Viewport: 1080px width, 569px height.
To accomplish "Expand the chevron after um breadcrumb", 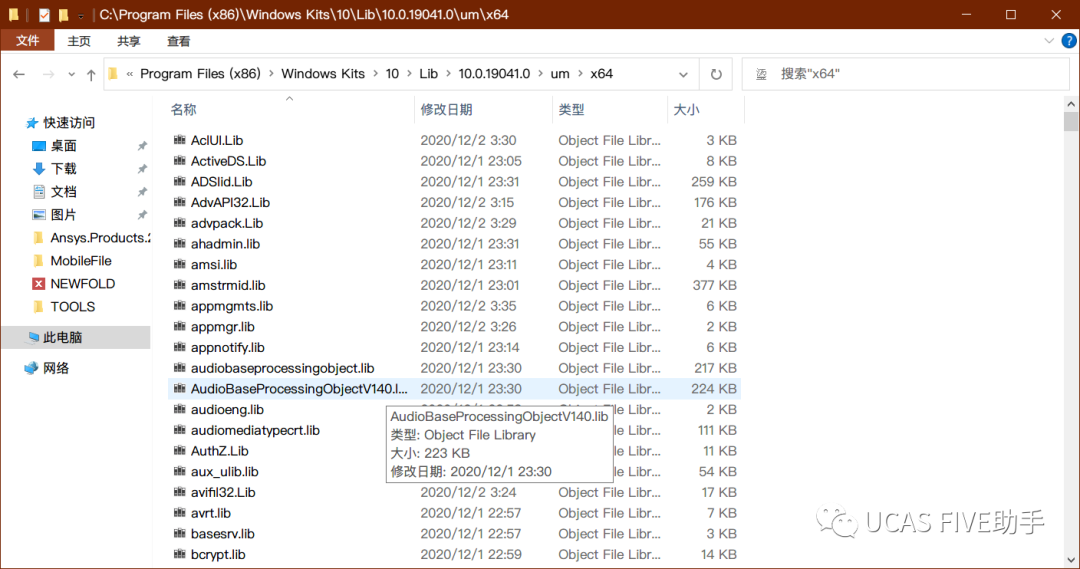I will [580, 74].
